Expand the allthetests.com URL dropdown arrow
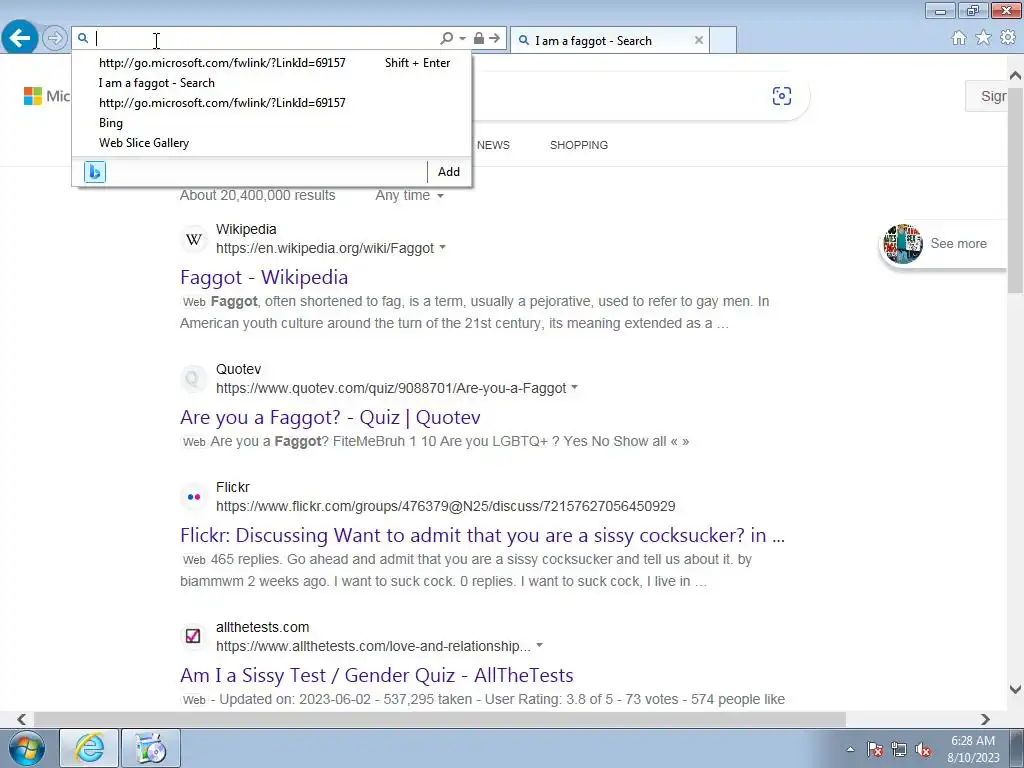Viewport: 1024px width, 768px height. pos(539,645)
